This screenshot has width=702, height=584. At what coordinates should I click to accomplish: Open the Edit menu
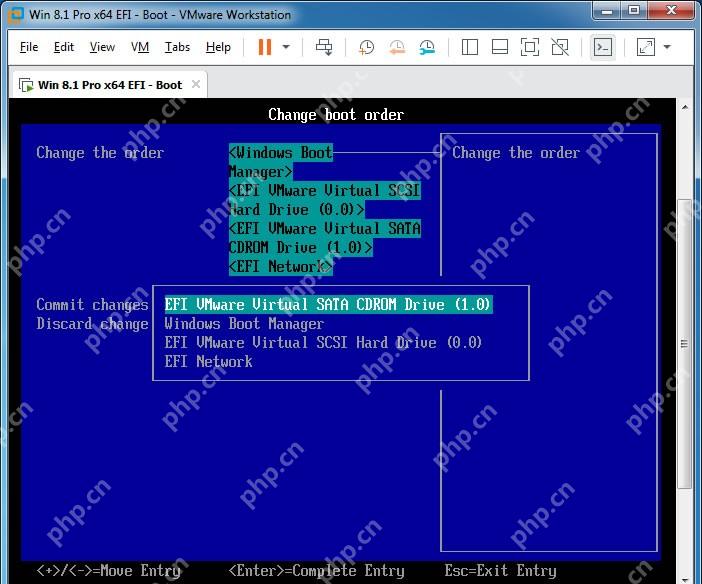click(x=64, y=47)
